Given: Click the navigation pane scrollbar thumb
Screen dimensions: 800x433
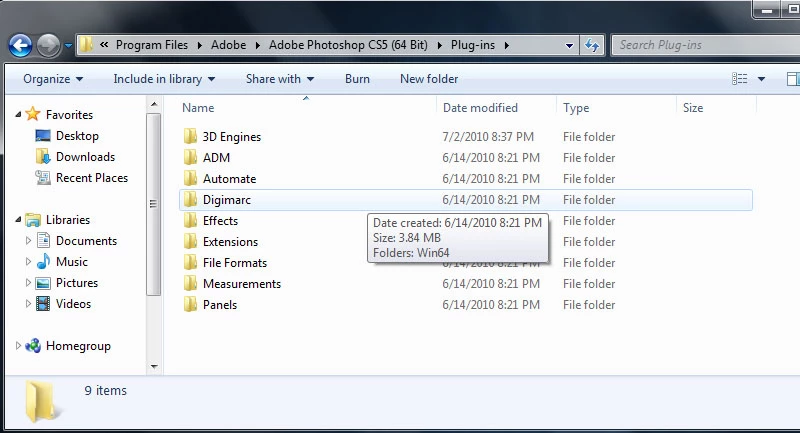Looking at the screenshot, I should pos(154,204).
